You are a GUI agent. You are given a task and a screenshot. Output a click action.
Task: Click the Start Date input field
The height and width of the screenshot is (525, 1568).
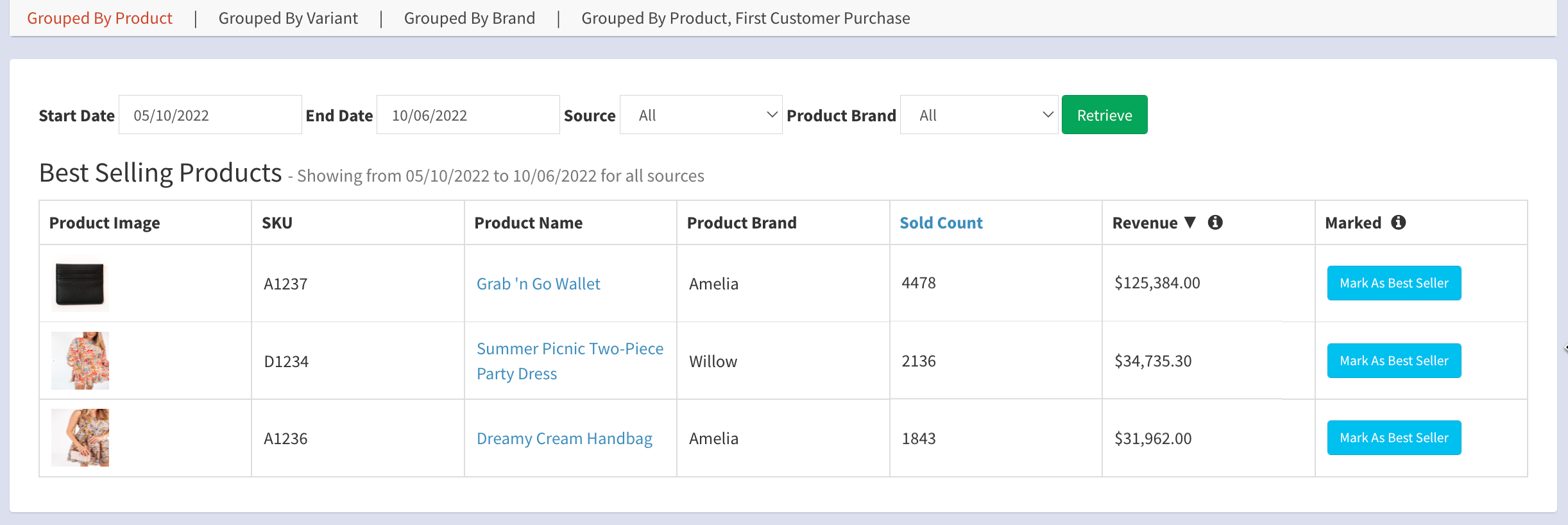(x=210, y=115)
